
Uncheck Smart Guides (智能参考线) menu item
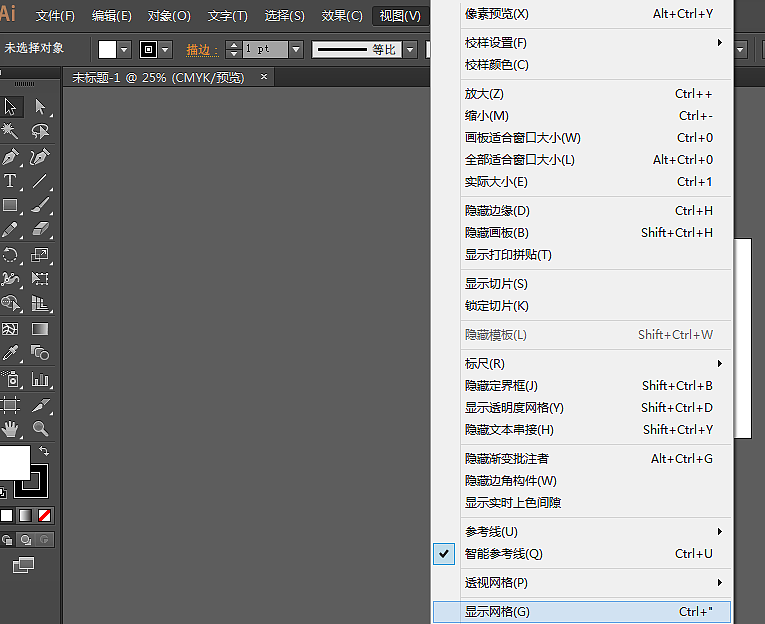pos(582,554)
